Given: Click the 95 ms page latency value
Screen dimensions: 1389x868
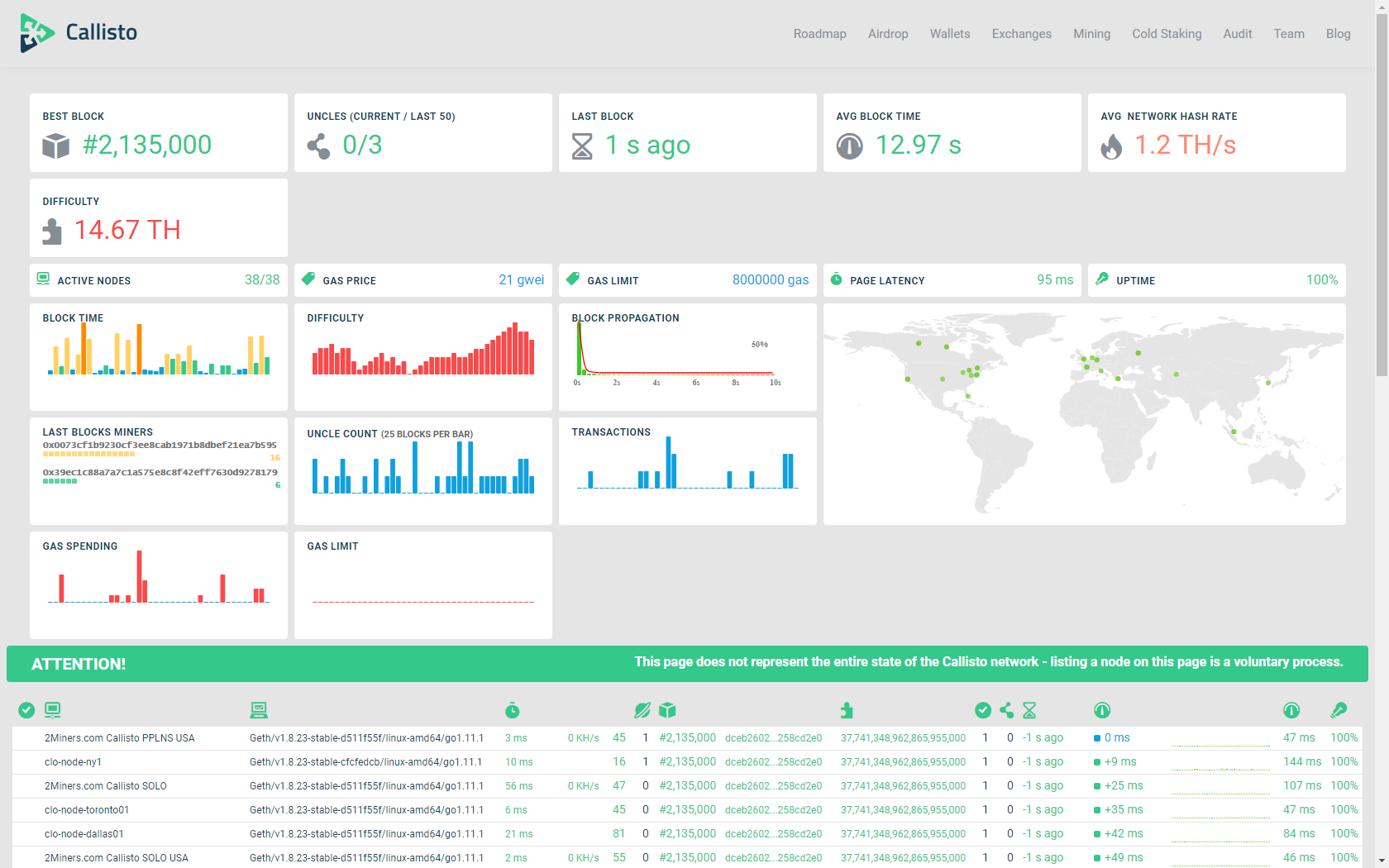Looking at the screenshot, I should point(1055,280).
